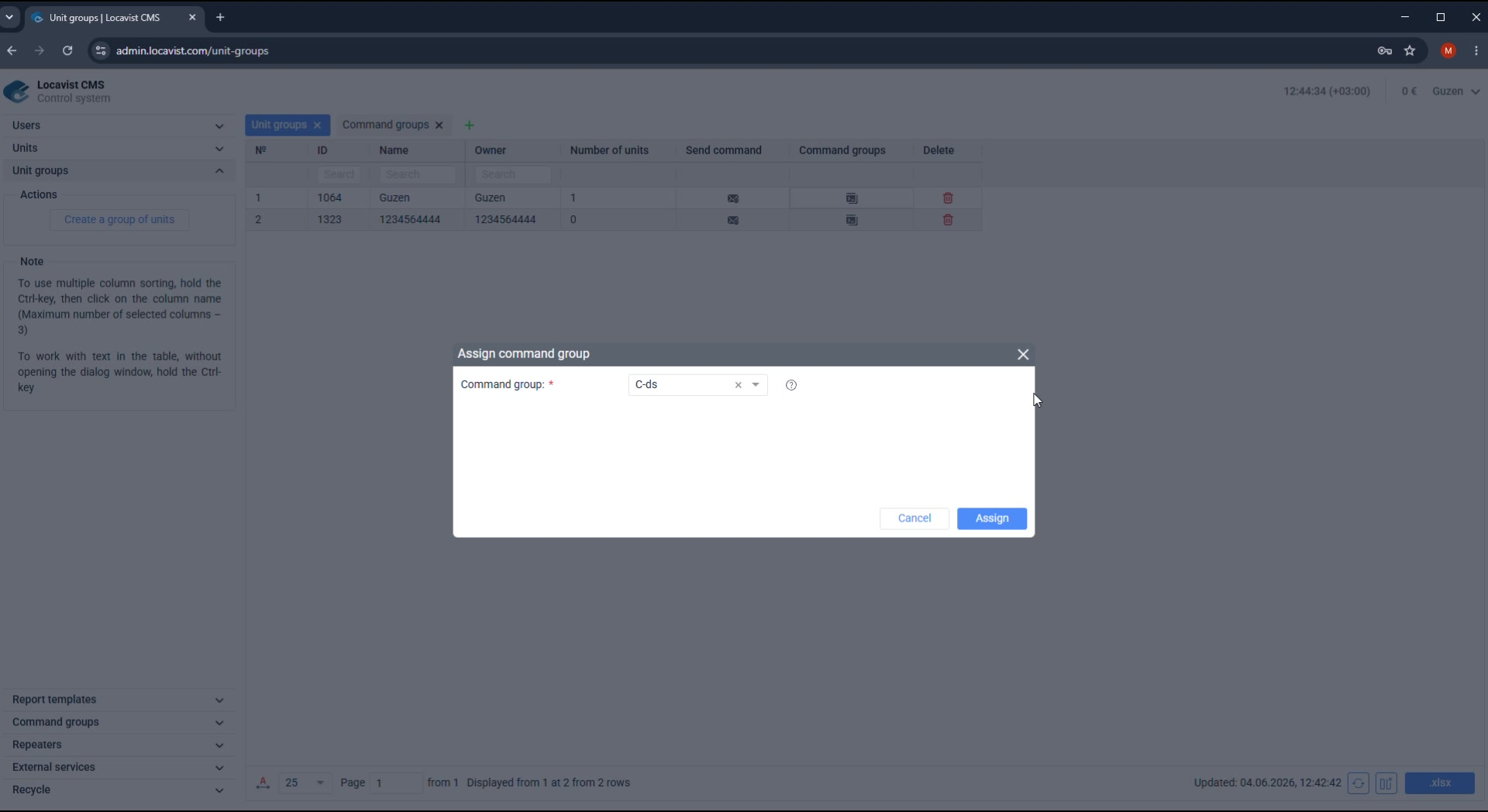Expand the Users section in sidebar
Image resolution: width=1488 pixels, height=812 pixels.
pos(118,126)
